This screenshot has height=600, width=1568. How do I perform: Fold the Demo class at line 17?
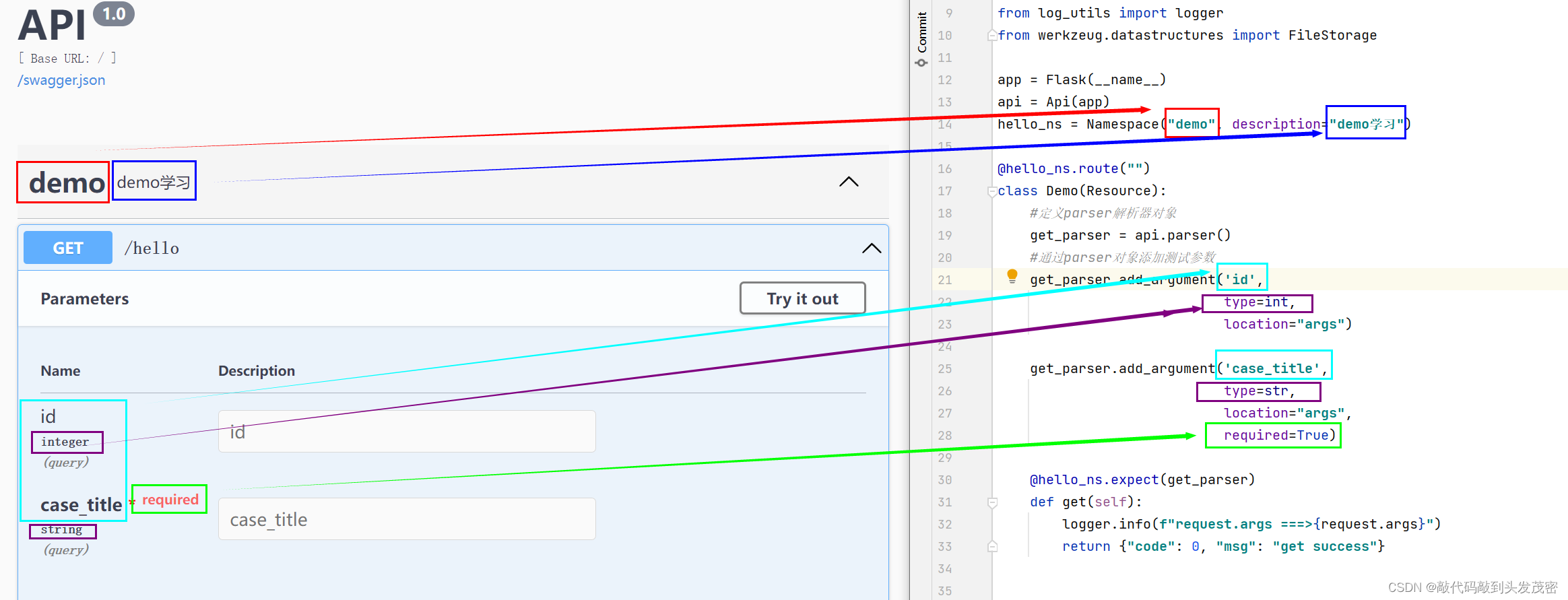coord(992,191)
